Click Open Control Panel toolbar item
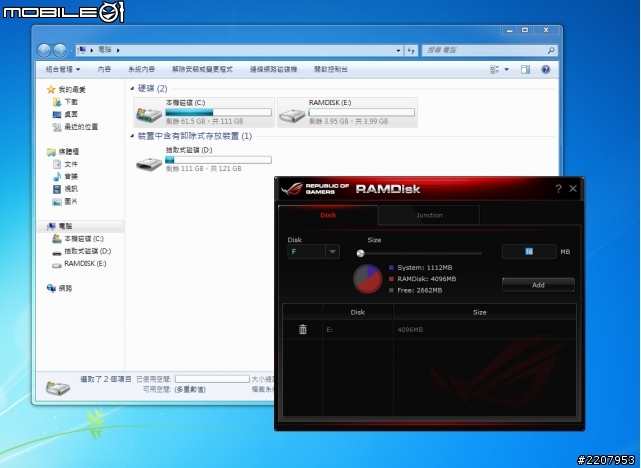This screenshot has width=641, height=468. [x=331, y=69]
